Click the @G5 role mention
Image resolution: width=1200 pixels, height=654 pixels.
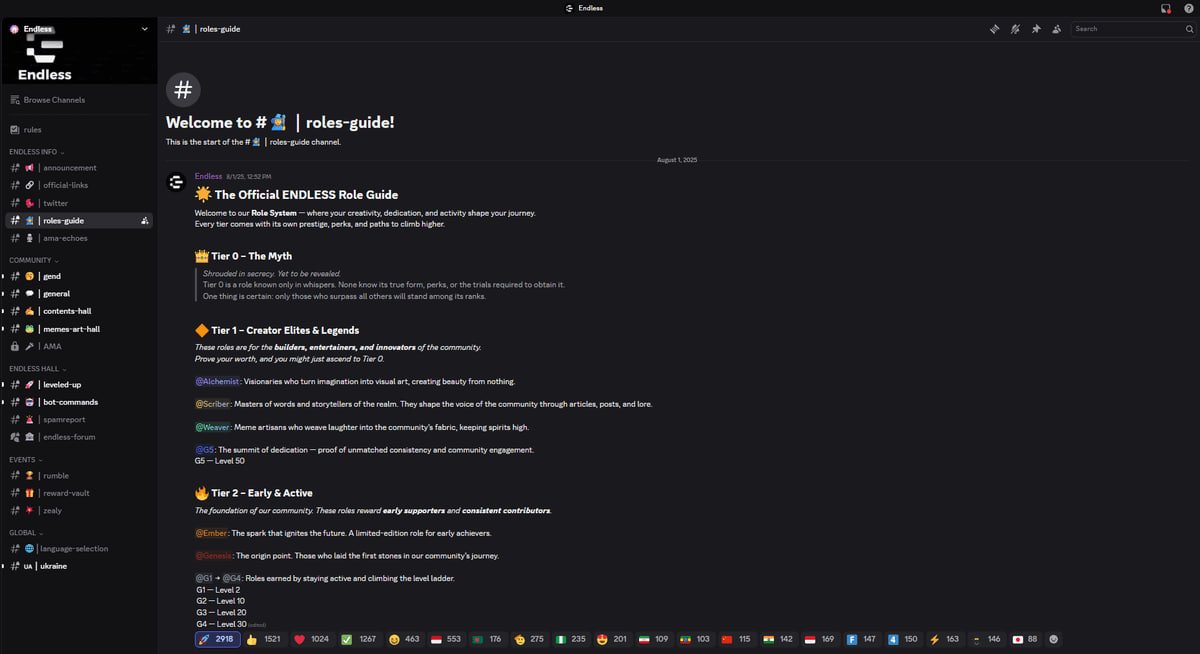pyautogui.click(x=204, y=450)
